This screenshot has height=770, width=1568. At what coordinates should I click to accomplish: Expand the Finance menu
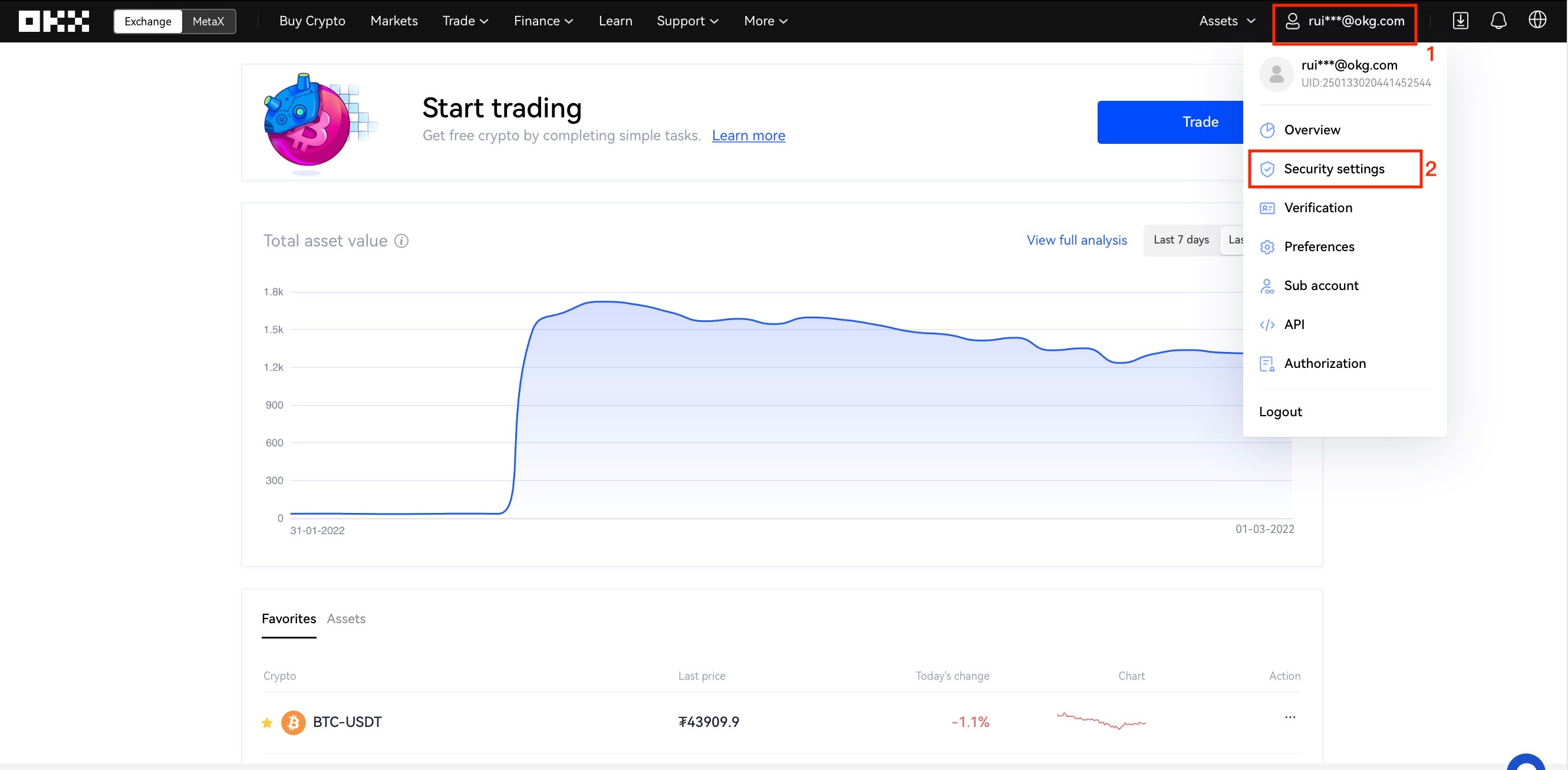point(543,21)
